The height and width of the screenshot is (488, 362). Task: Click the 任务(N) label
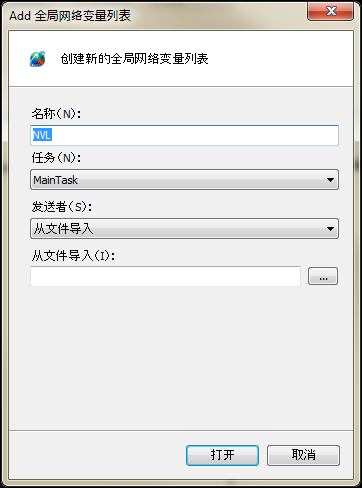56,158
